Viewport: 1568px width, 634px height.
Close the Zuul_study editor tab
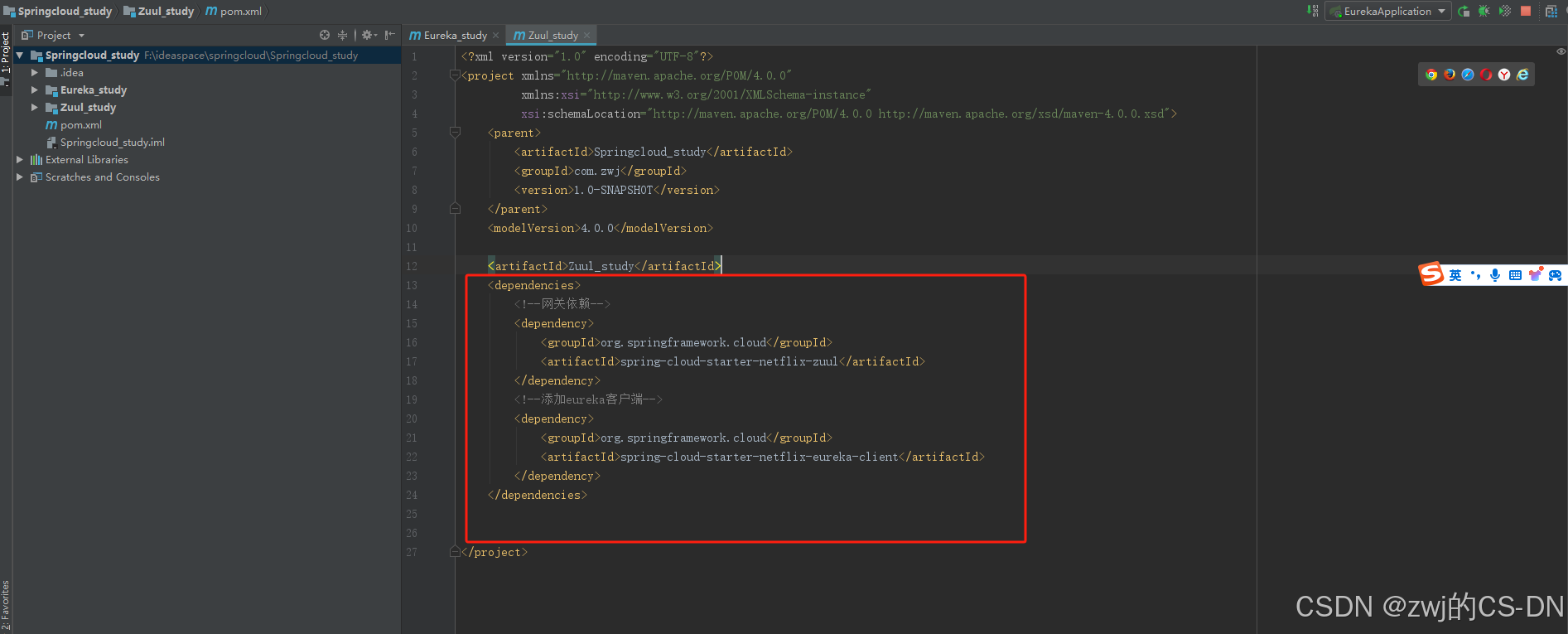586,35
